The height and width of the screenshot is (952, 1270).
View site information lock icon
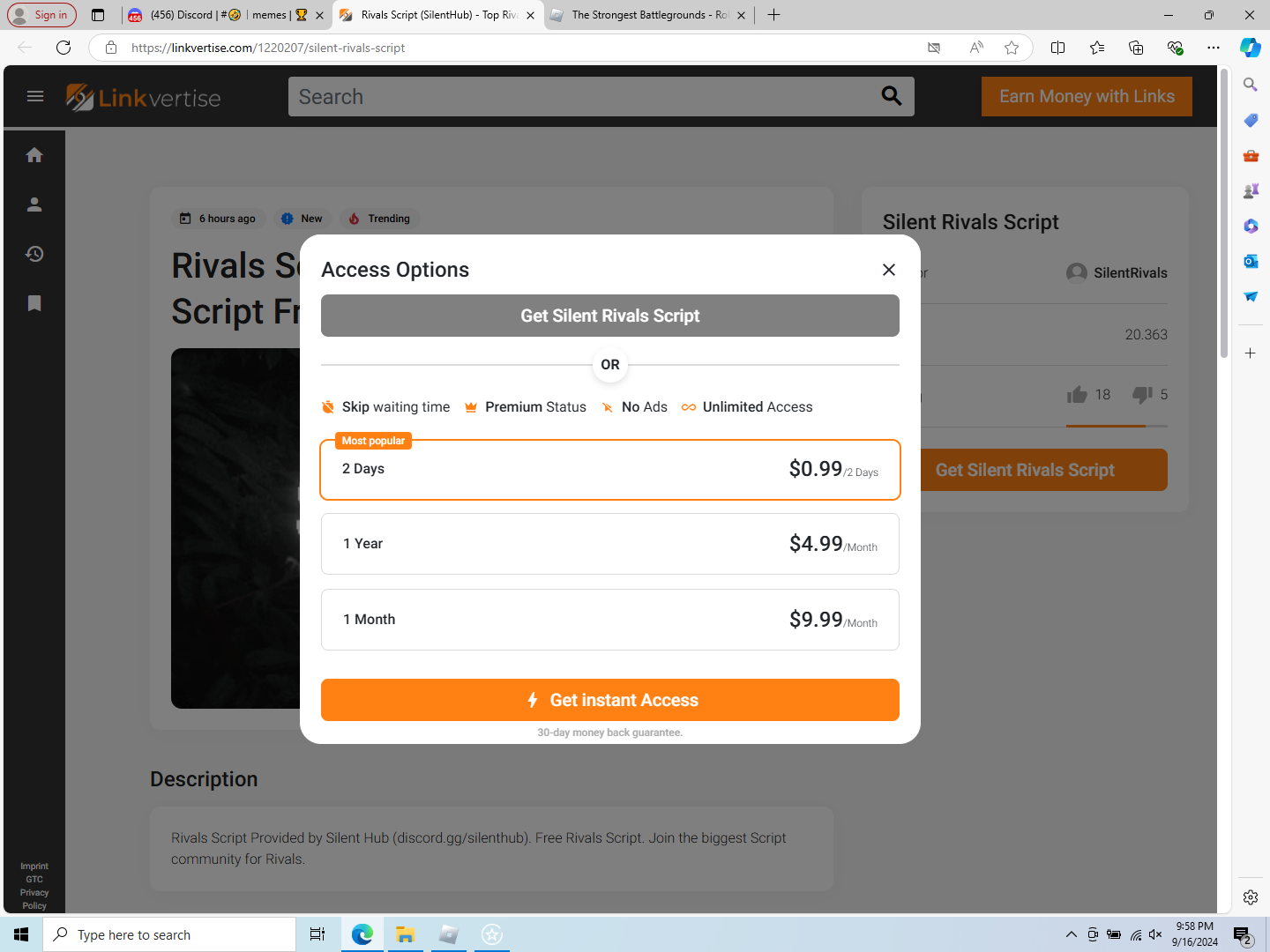pyautogui.click(x=111, y=48)
